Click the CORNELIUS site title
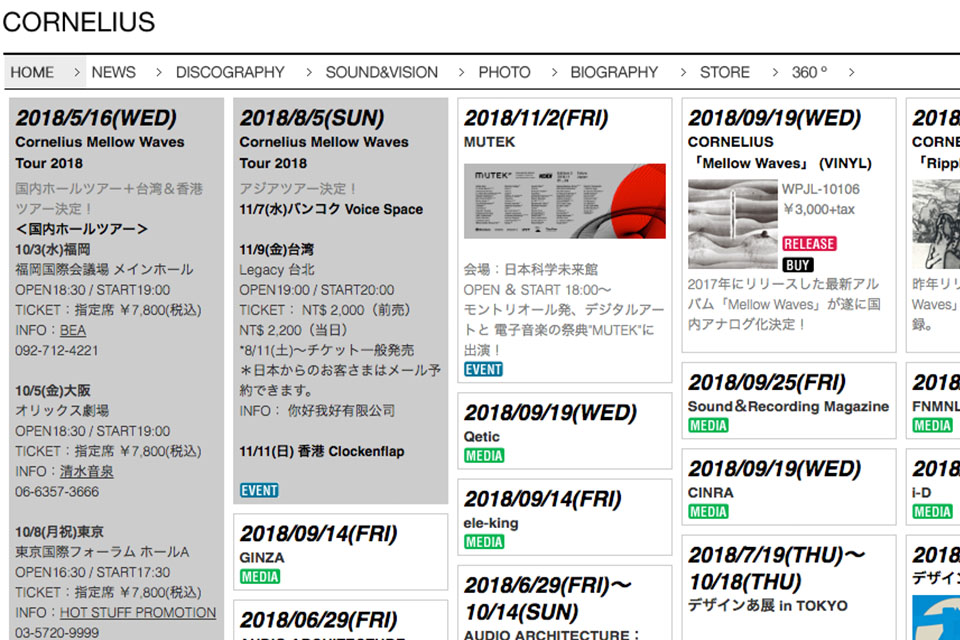The height and width of the screenshot is (640, 960). tap(79, 22)
